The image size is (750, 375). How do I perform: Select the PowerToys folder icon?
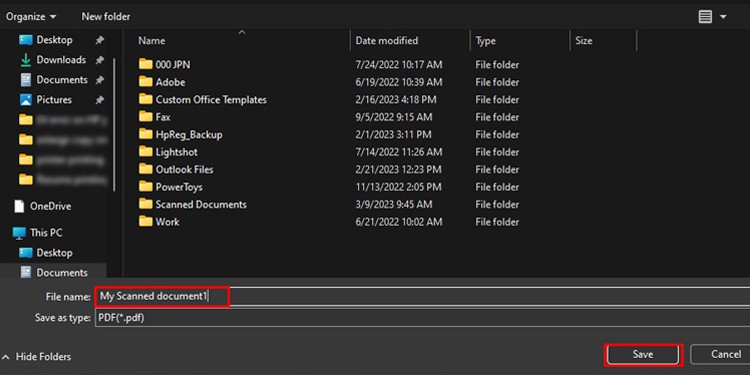point(145,187)
